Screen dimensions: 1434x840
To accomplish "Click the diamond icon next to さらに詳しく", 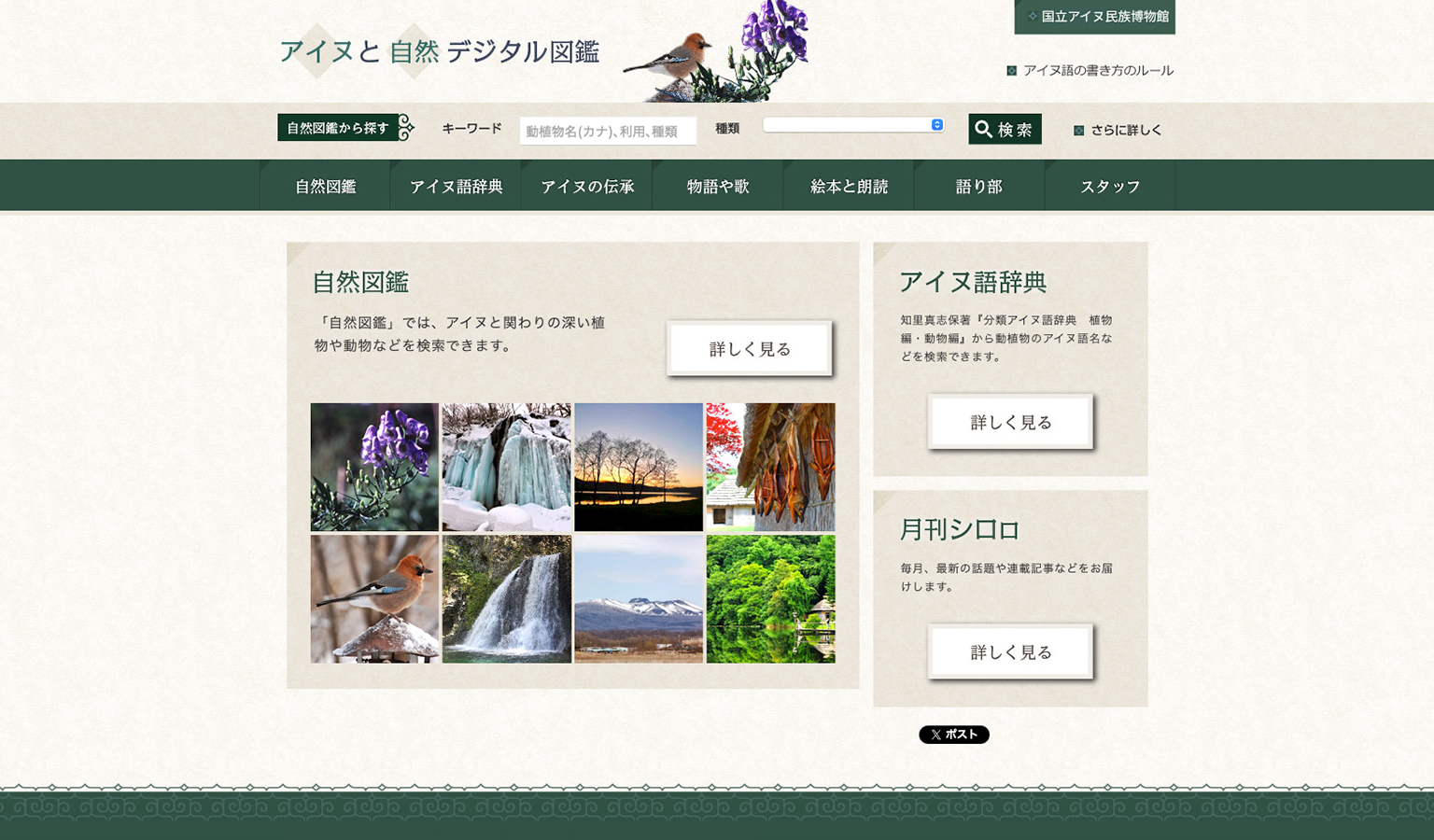I will click(1078, 130).
